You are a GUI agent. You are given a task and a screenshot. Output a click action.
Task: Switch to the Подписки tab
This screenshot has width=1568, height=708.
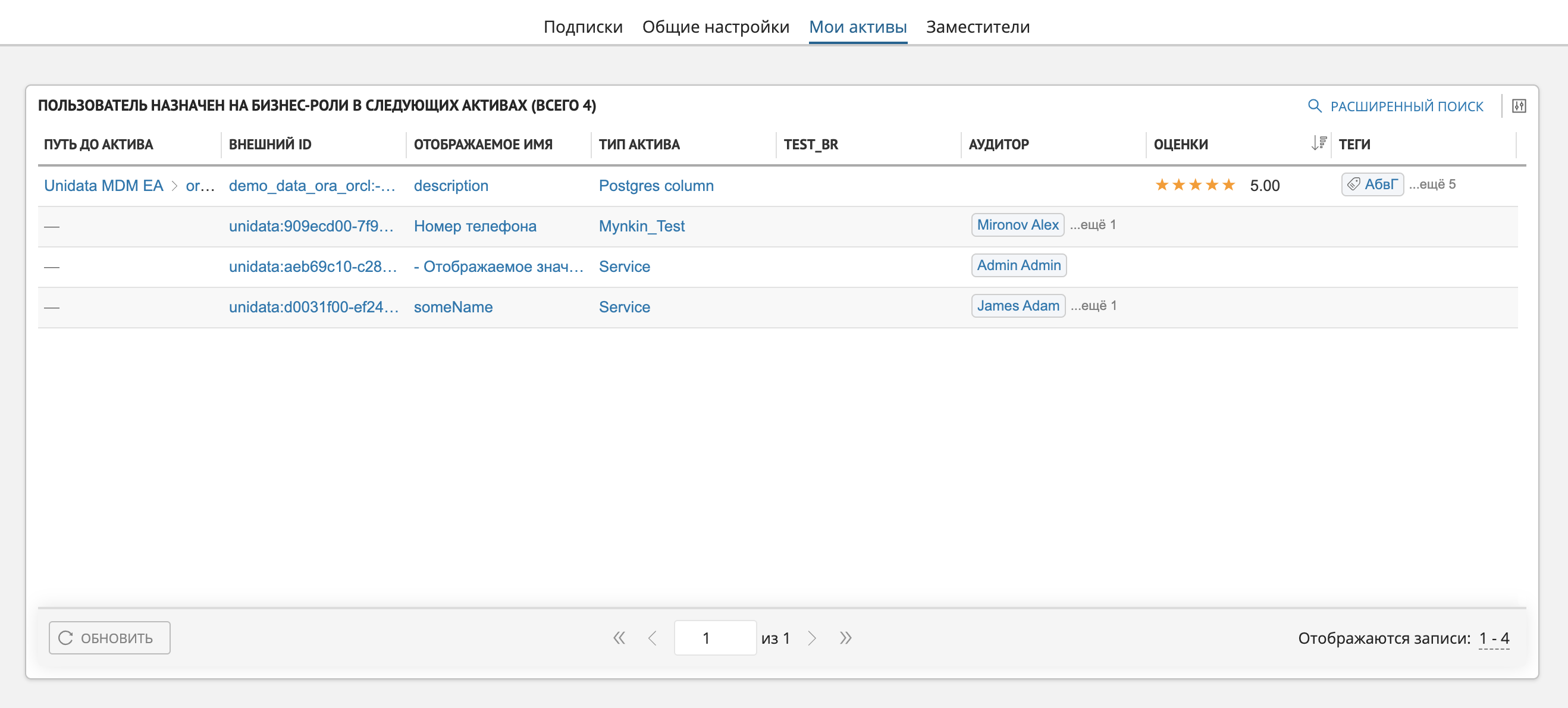click(582, 27)
